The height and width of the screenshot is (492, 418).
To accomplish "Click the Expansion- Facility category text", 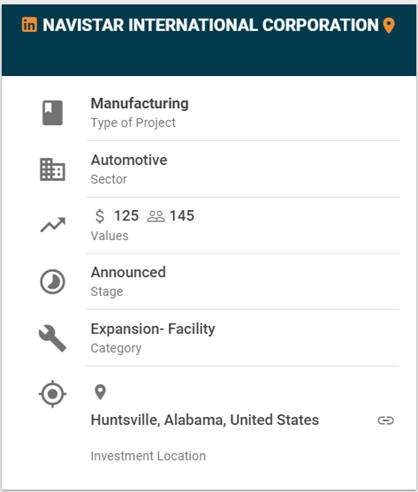I will (x=153, y=329).
